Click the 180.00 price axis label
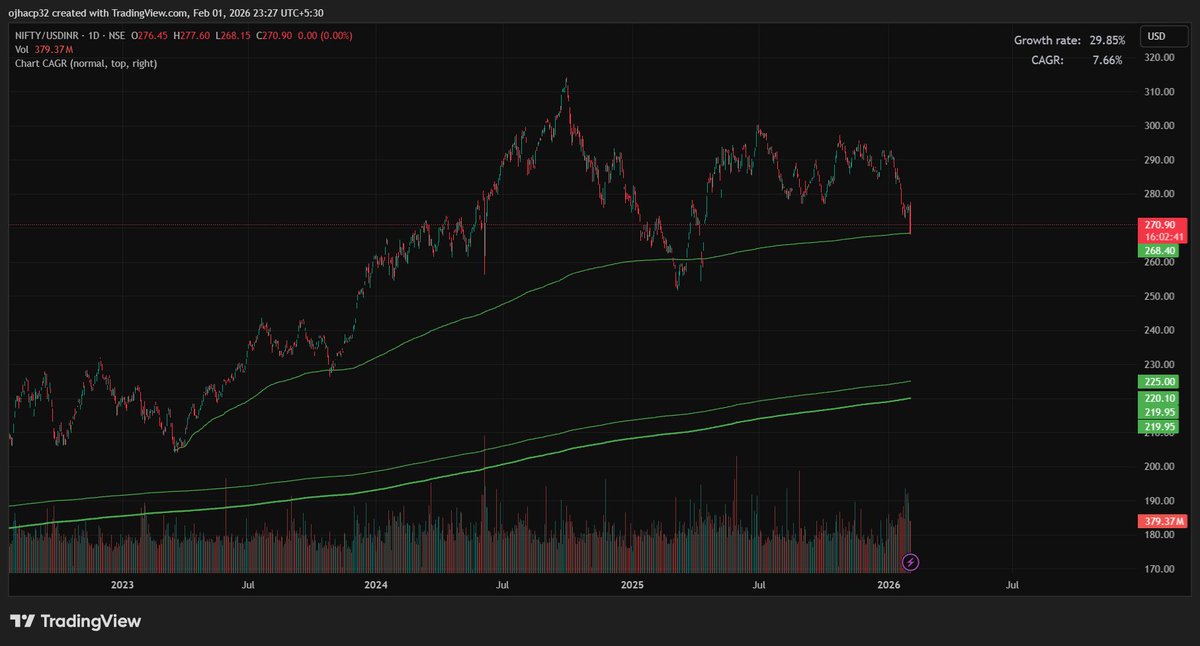Screen dimensions: 1200x646 click(x=1161, y=535)
